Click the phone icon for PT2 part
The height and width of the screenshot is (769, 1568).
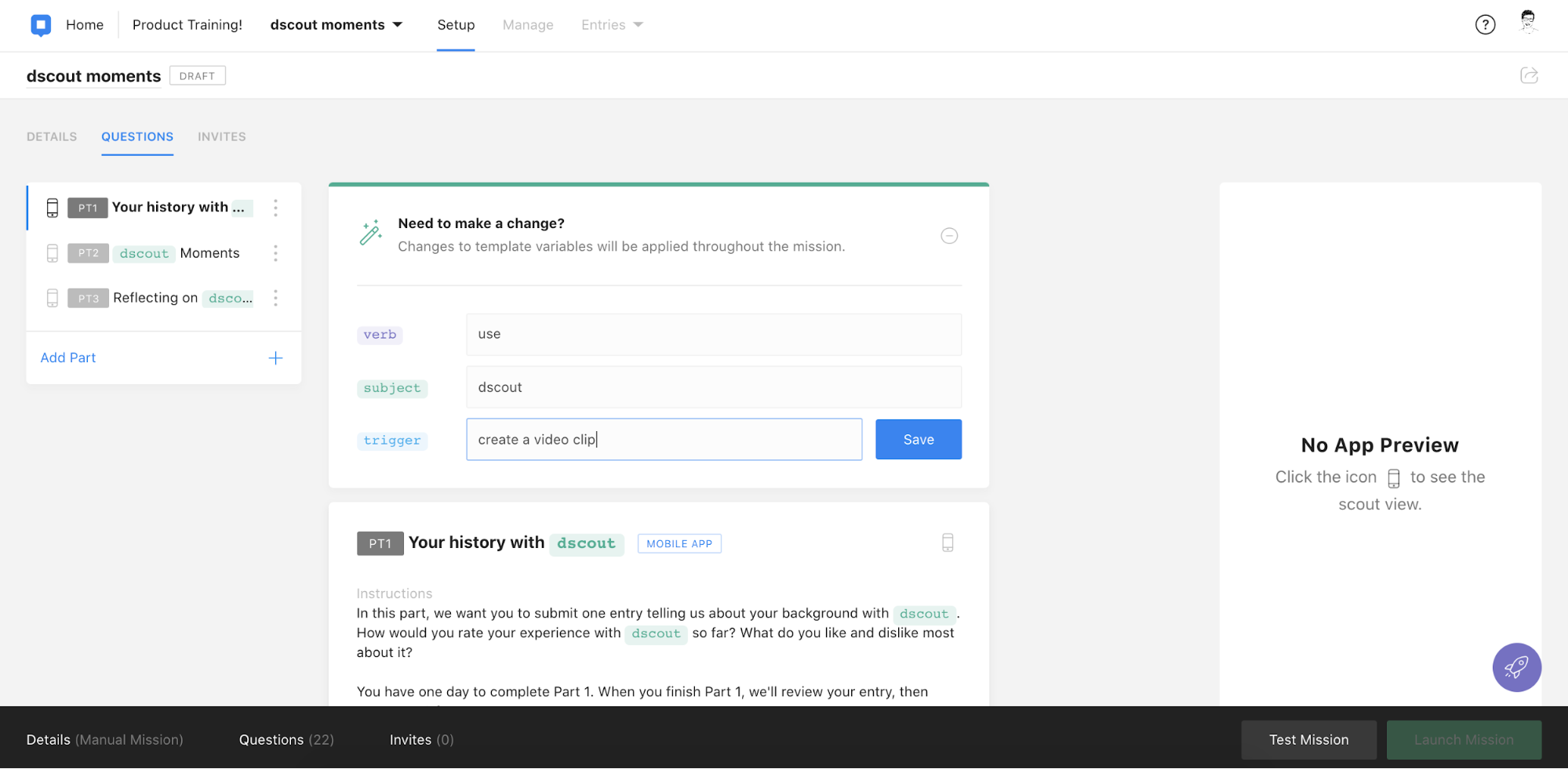[53, 253]
